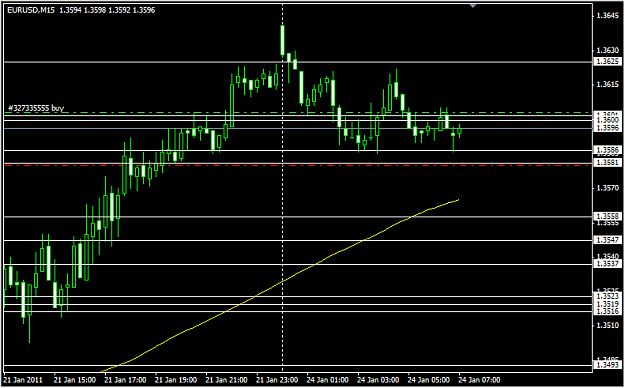Click the 21 Jan 17:00 time label
Screen dimensions: 625x388
[125, 380]
